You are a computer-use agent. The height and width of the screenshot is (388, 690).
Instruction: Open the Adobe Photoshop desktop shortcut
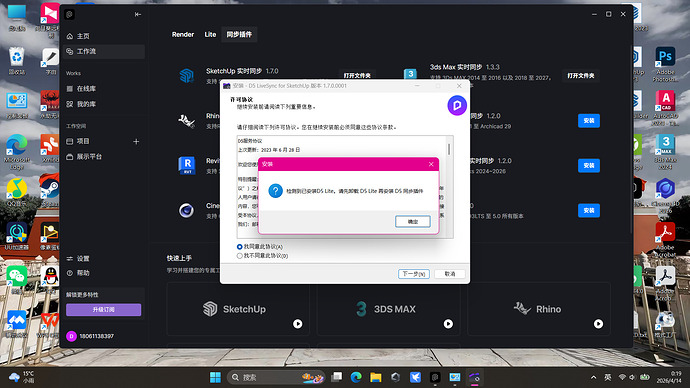[665, 64]
